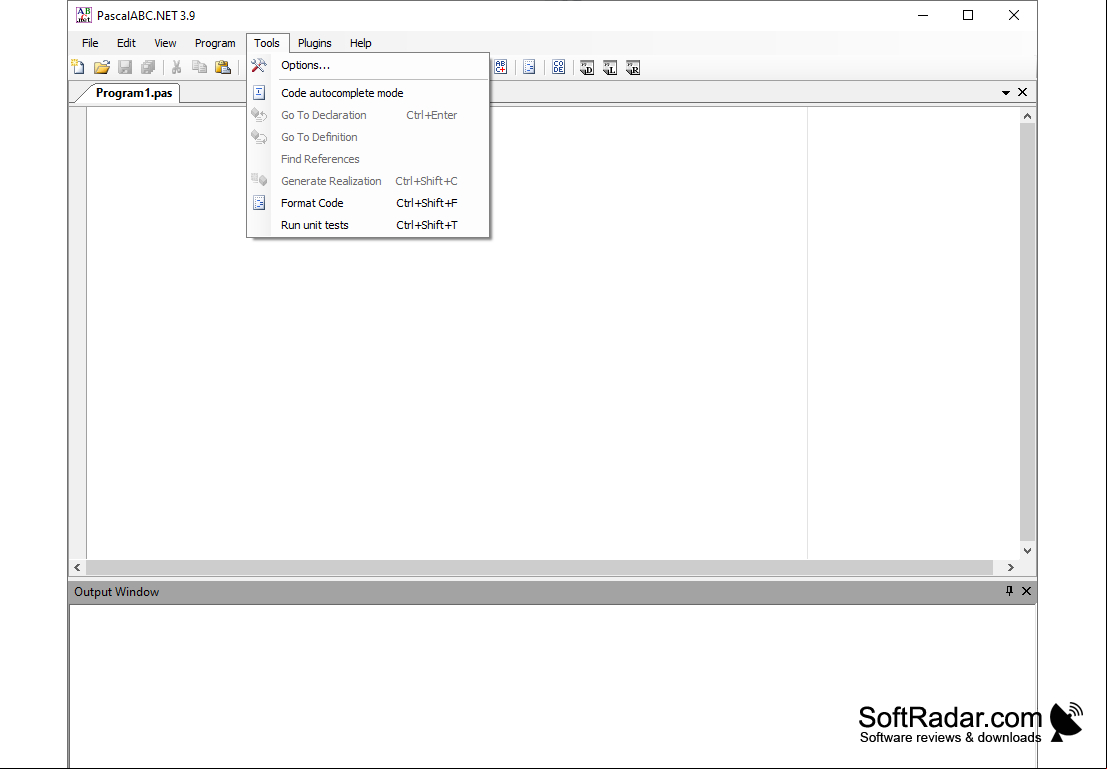Click the Copy toolbar icon

(200, 67)
